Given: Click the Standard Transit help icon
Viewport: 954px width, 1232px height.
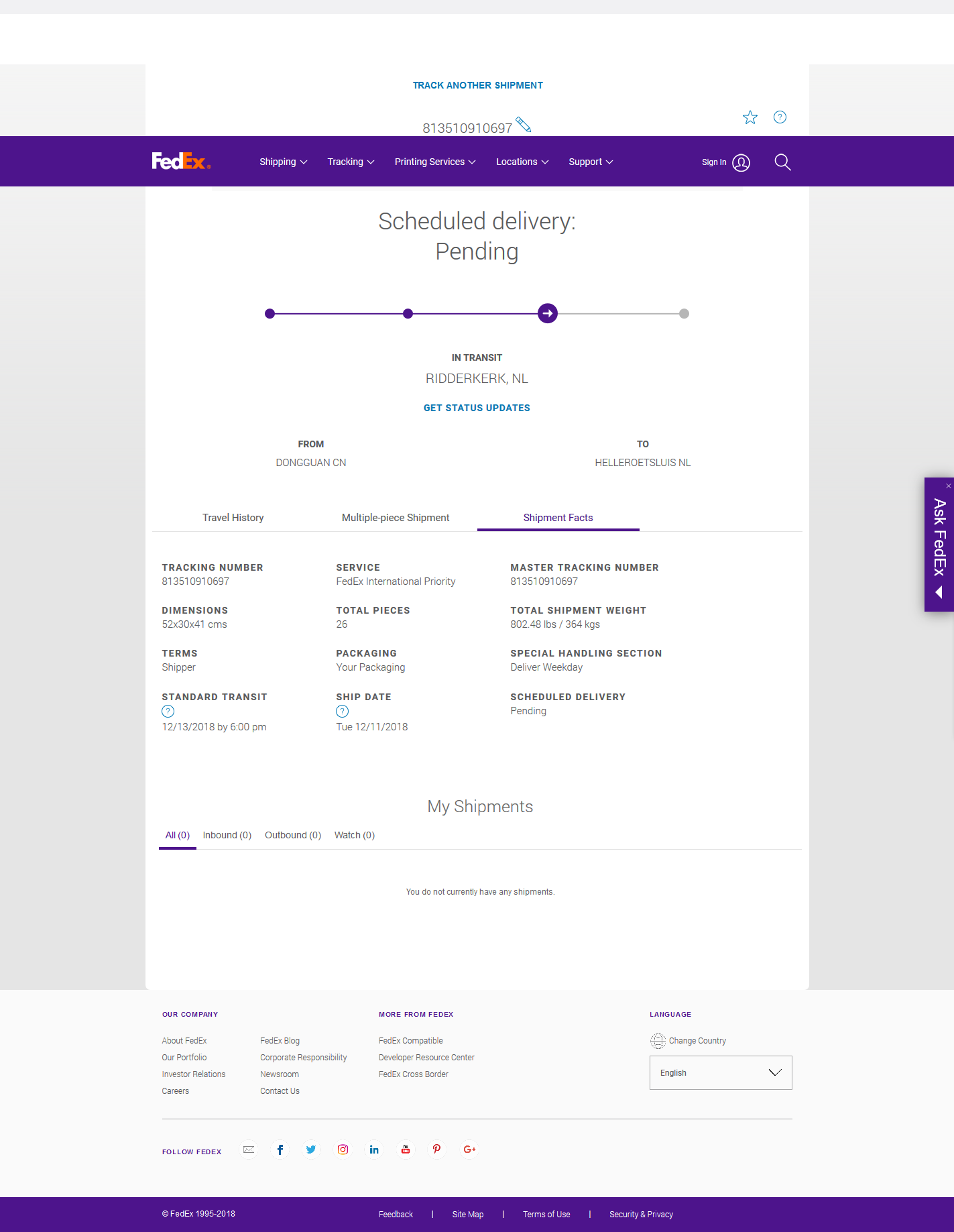Looking at the screenshot, I should pyautogui.click(x=168, y=712).
